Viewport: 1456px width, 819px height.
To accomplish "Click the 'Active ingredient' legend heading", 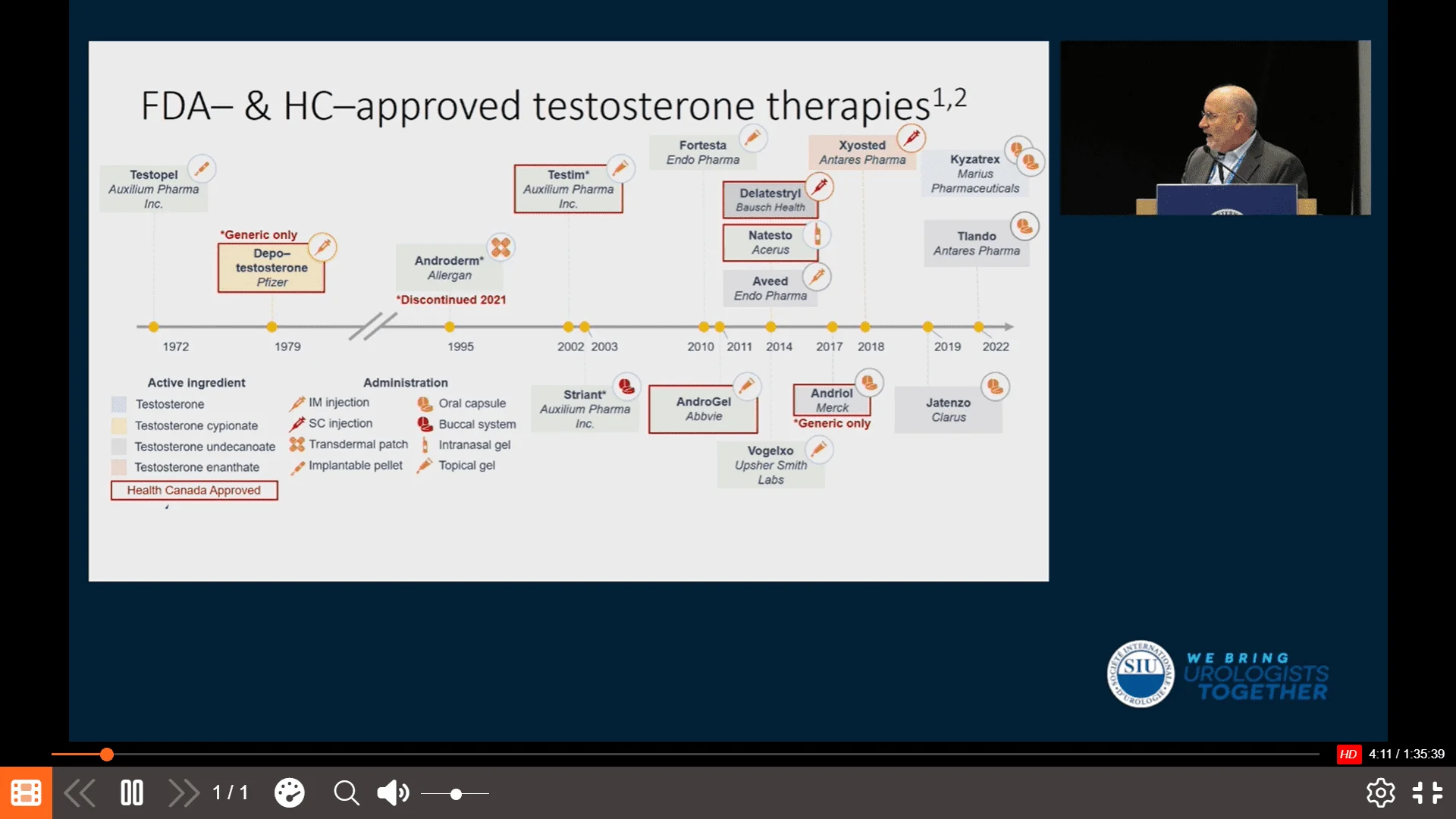I will point(196,383).
